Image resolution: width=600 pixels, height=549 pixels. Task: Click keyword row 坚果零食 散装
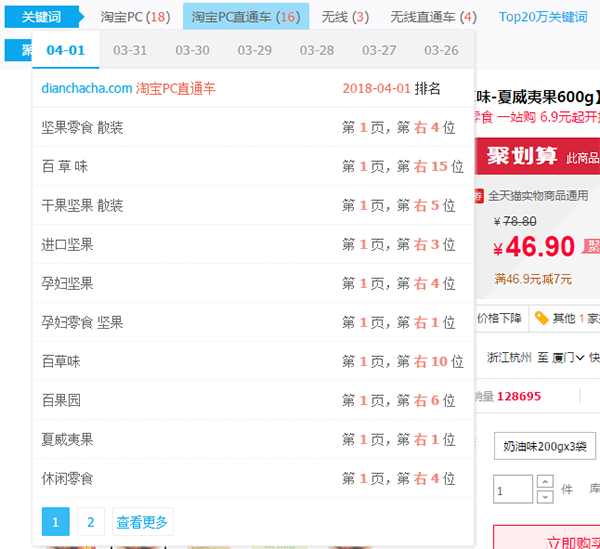click(253, 127)
